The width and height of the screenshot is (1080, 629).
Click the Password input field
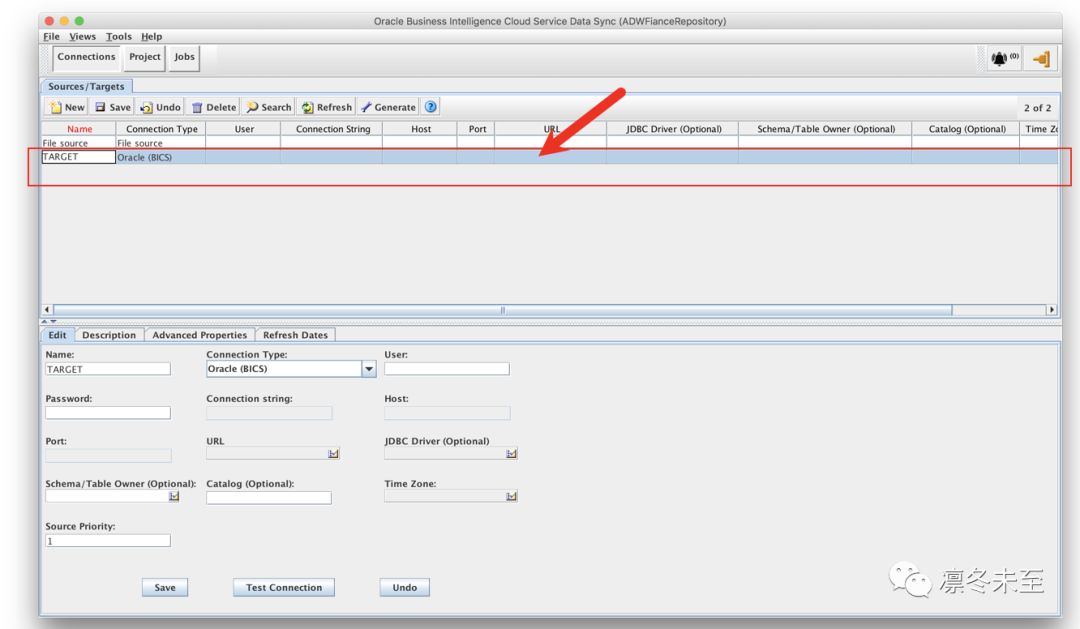click(107, 413)
